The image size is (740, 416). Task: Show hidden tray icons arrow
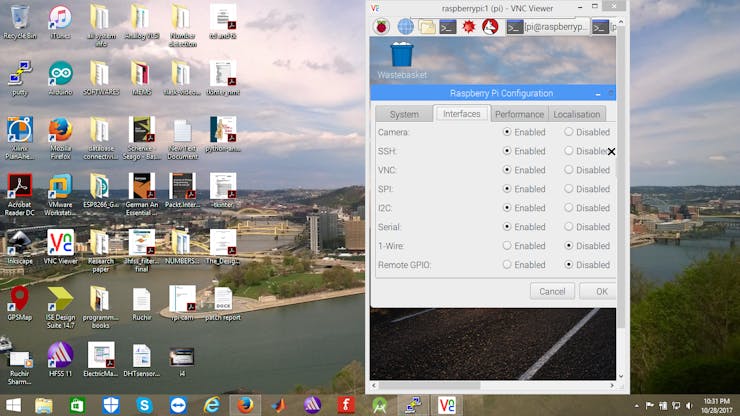(636, 406)
